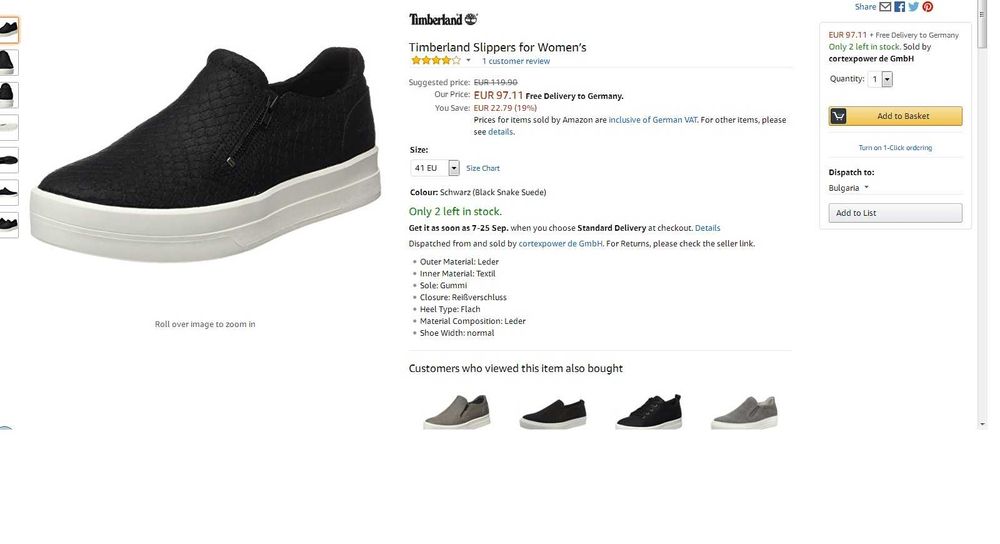Share this product via email icon
The image size is (1000, 544).
coord(885,7)
